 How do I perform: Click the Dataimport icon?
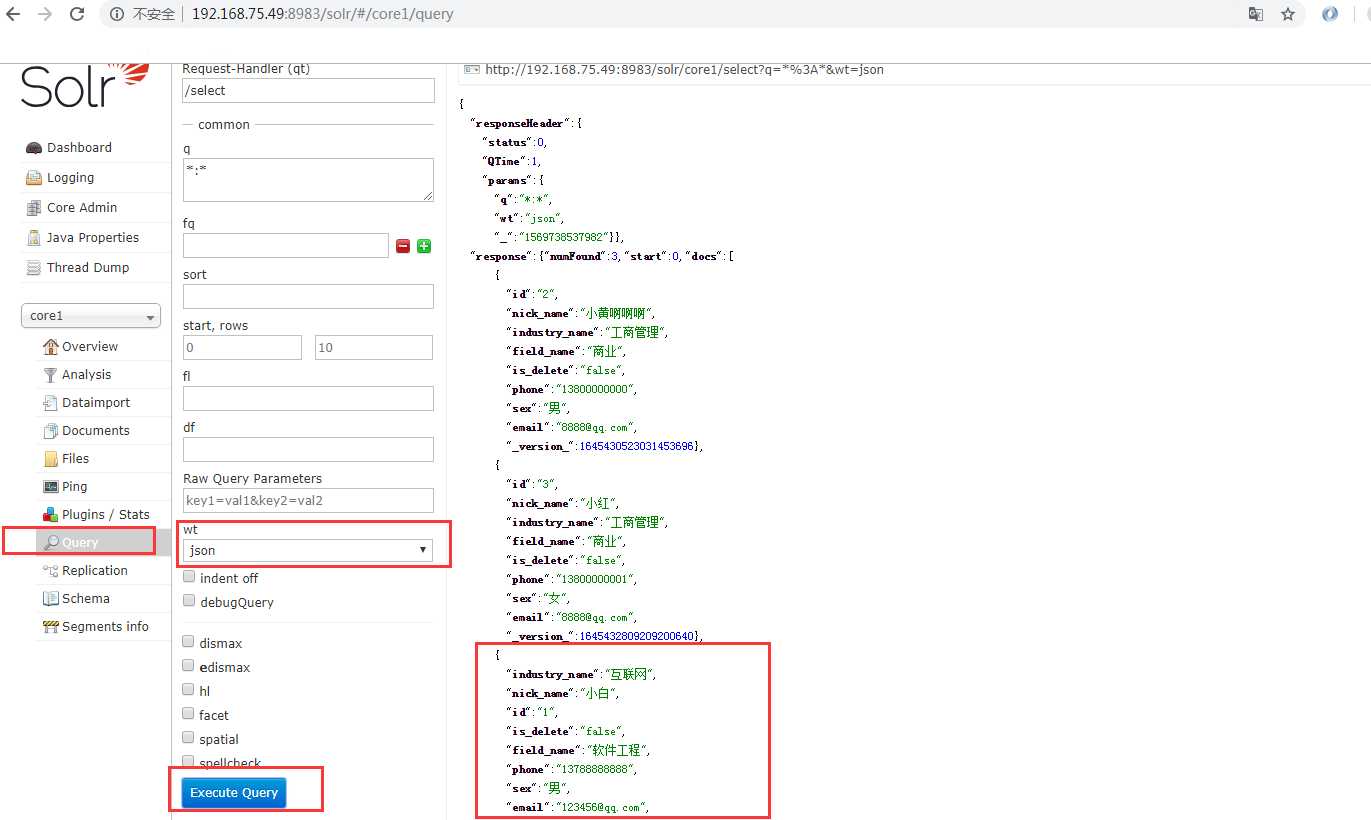pos(51,403)
